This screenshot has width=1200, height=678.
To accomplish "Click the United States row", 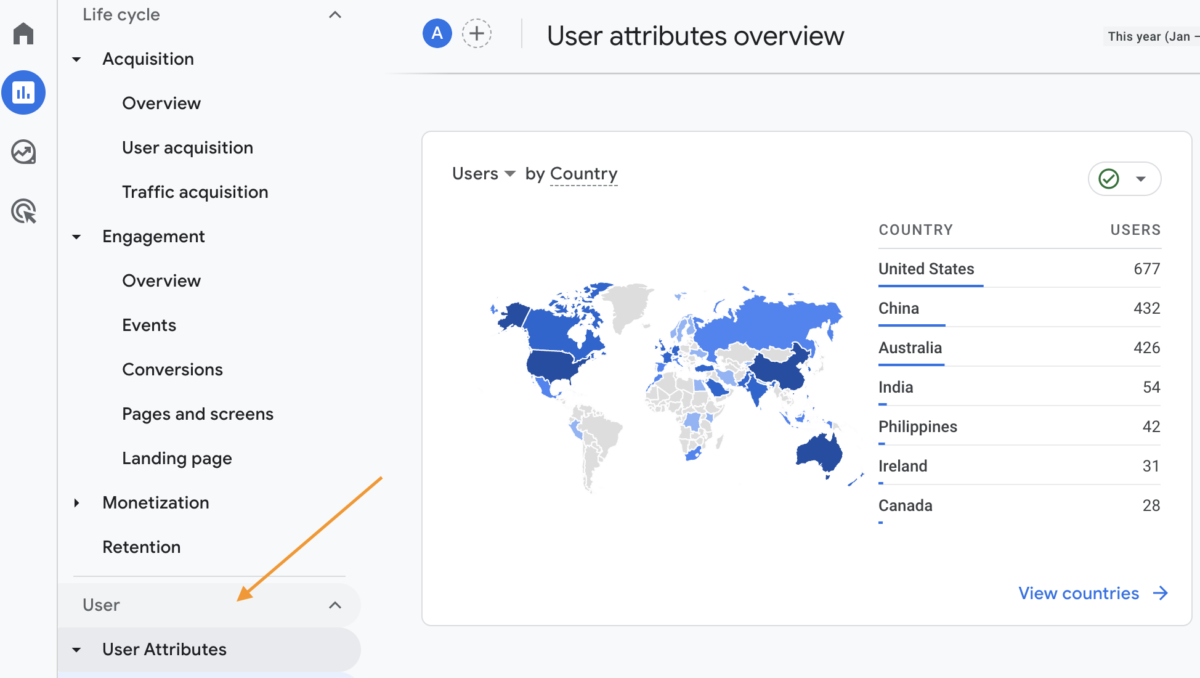I will tap(1019, 269).
